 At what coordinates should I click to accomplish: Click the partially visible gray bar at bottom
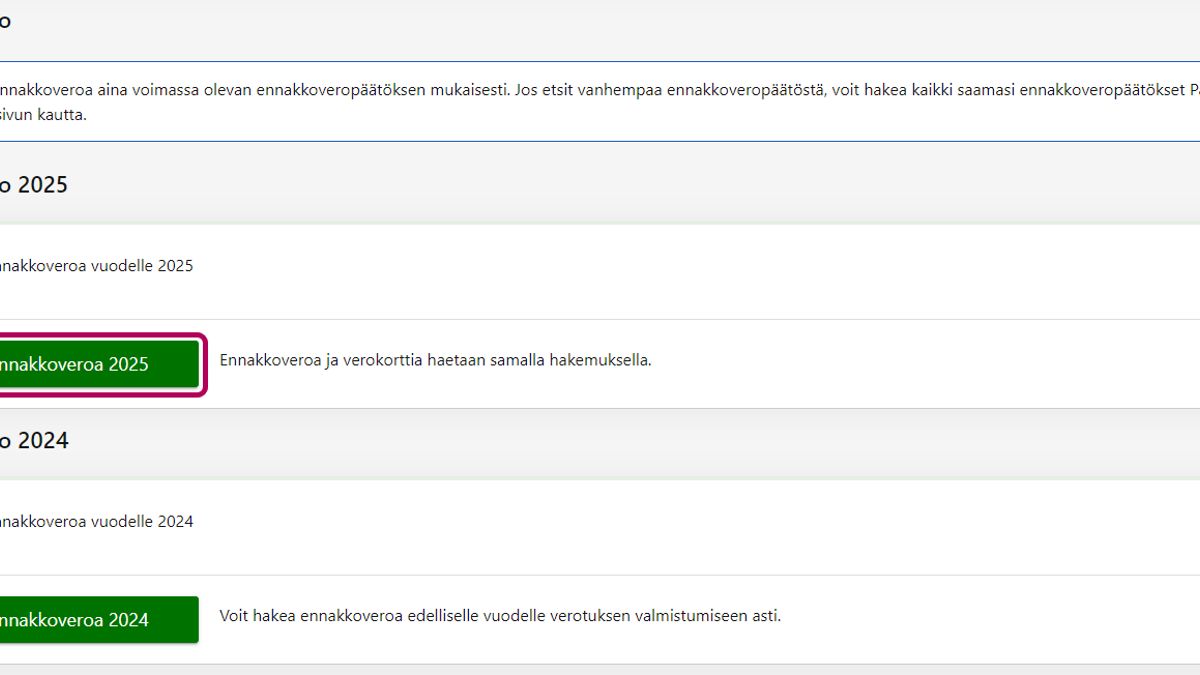(600, 669)
